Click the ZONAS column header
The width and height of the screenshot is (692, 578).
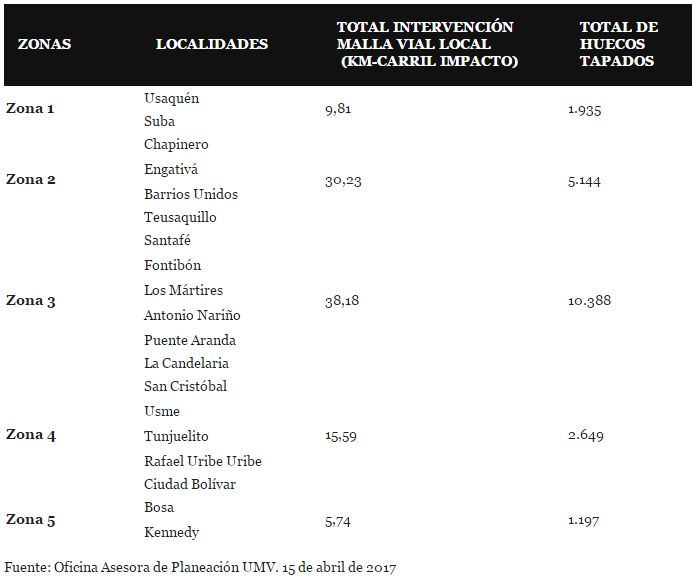(x=45, y=44)
